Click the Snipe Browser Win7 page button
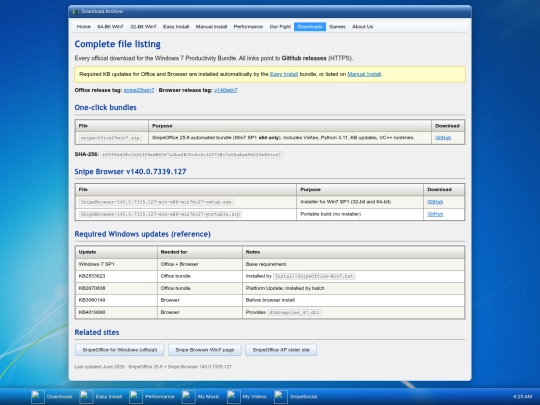The height and width of the screenshot is (405, 540). [205, 350]
